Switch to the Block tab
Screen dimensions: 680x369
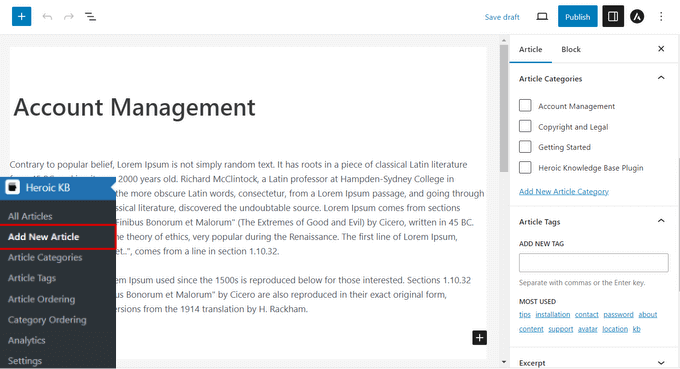tap(571, 49)
